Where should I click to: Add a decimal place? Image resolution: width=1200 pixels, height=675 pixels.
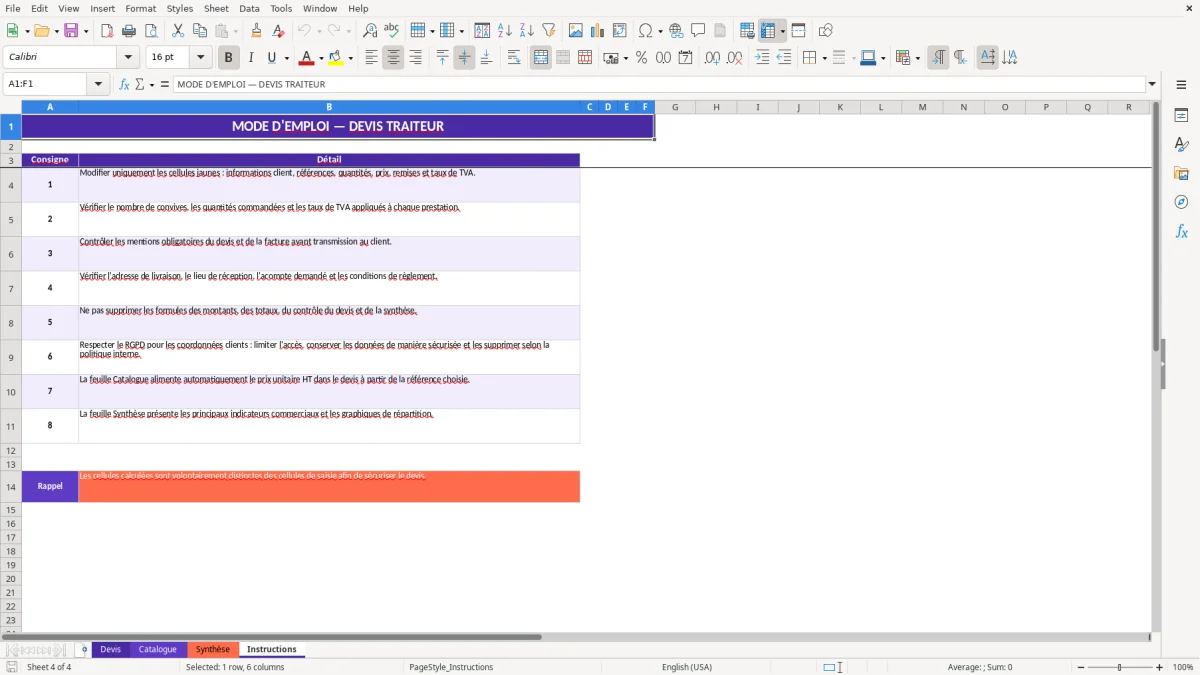[x=713, y=58]
